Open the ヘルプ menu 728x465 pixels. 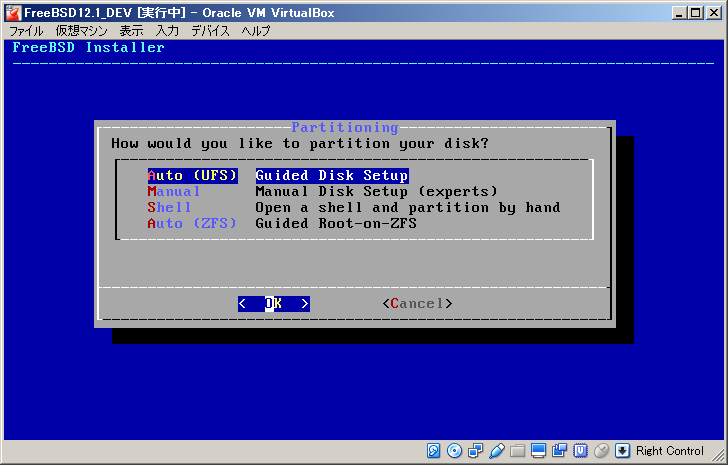pos(256,31)
